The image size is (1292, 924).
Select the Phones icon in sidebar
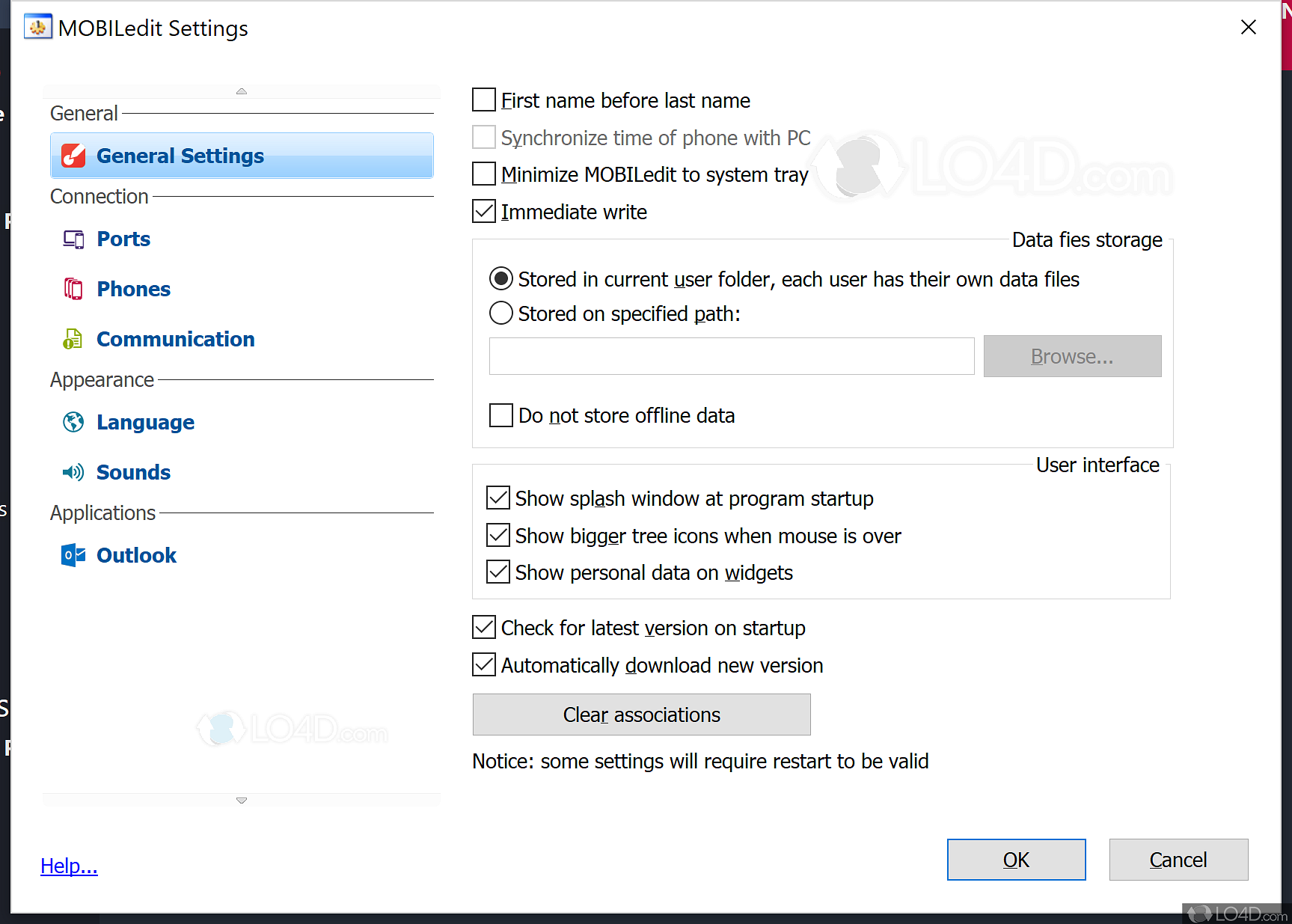[73, 289]
